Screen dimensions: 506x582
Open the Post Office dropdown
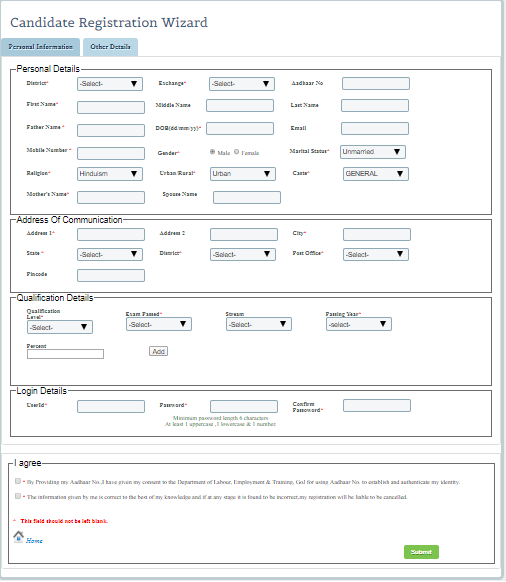(376, 254)
